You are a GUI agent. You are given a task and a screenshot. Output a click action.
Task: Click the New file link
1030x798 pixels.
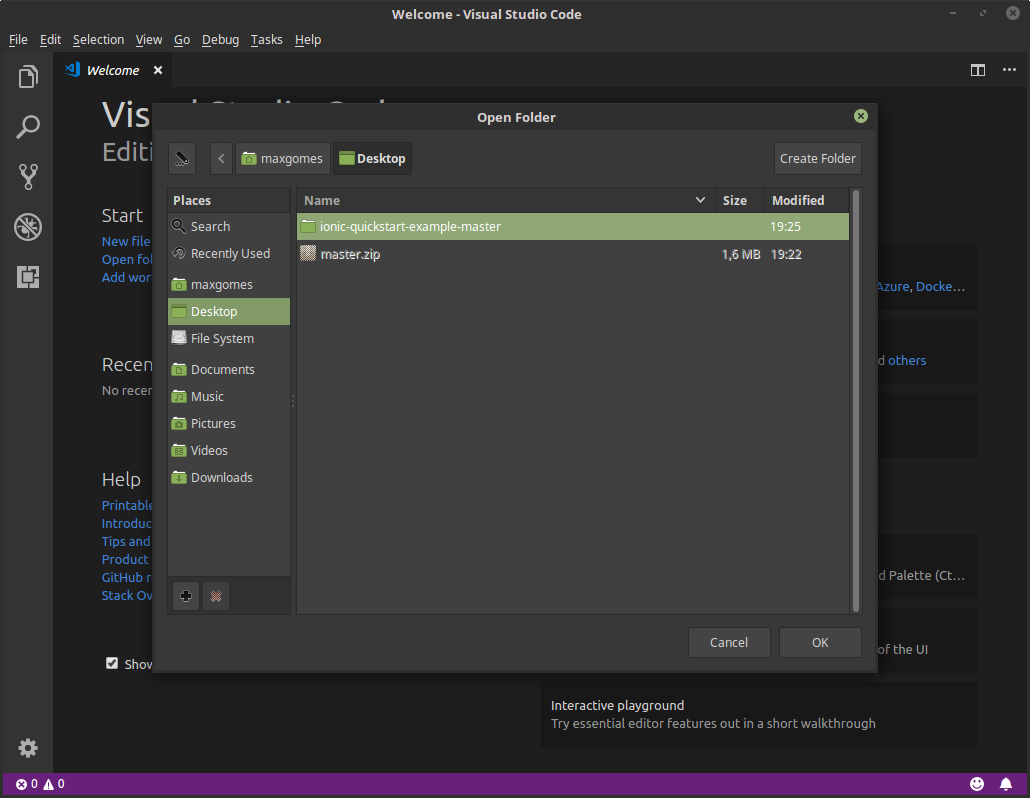126,241
